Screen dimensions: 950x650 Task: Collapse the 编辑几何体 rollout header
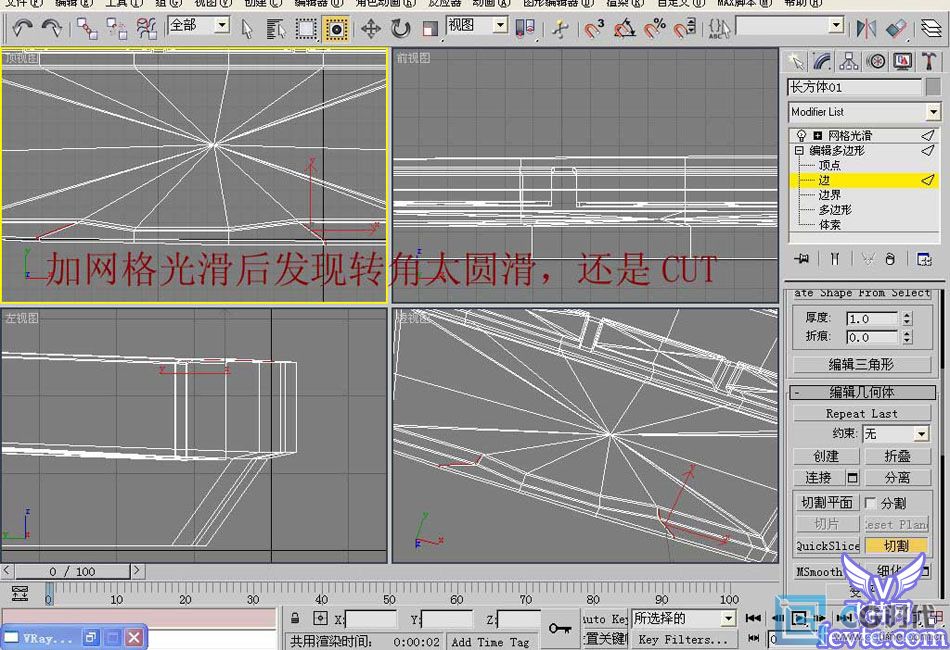pyautogui.click(x=862, y=393)
